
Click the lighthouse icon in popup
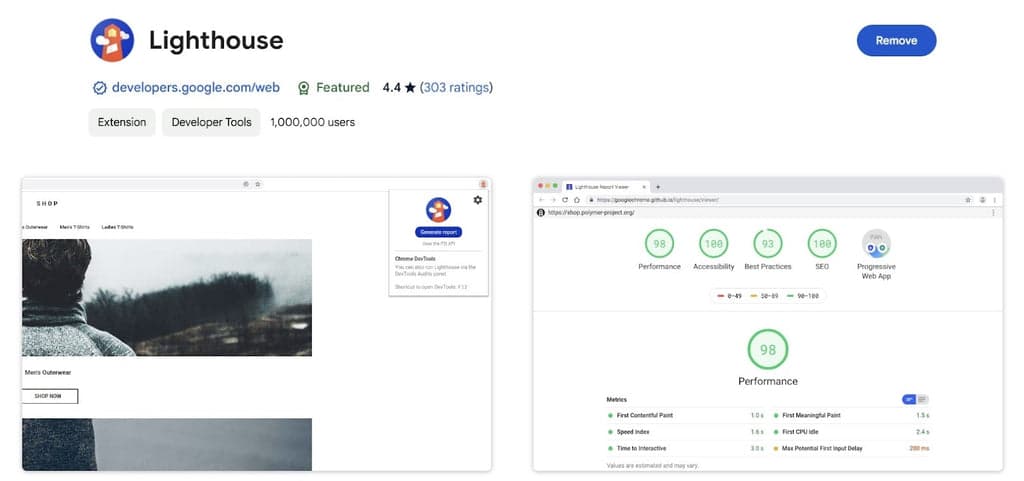pos(438,209)
